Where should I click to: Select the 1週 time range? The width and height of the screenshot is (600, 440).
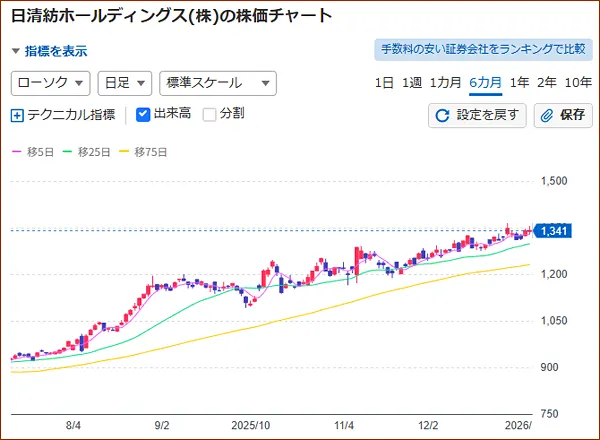click(x=411, y=83)
